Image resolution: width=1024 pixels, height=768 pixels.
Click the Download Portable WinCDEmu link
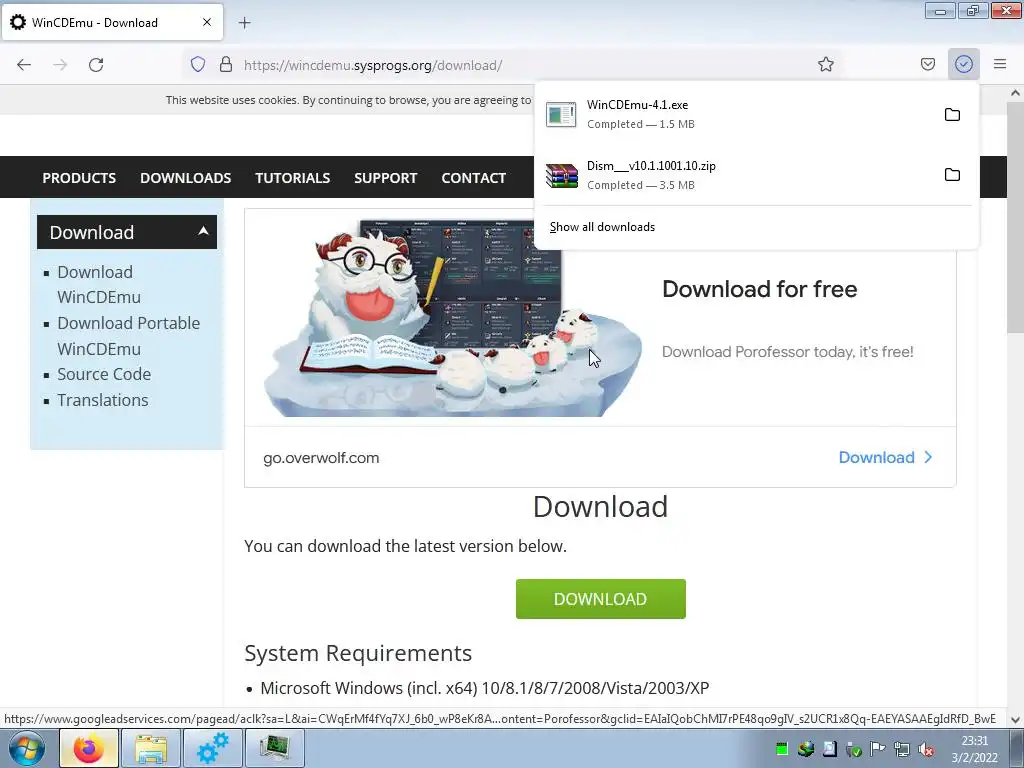(128, 336)
